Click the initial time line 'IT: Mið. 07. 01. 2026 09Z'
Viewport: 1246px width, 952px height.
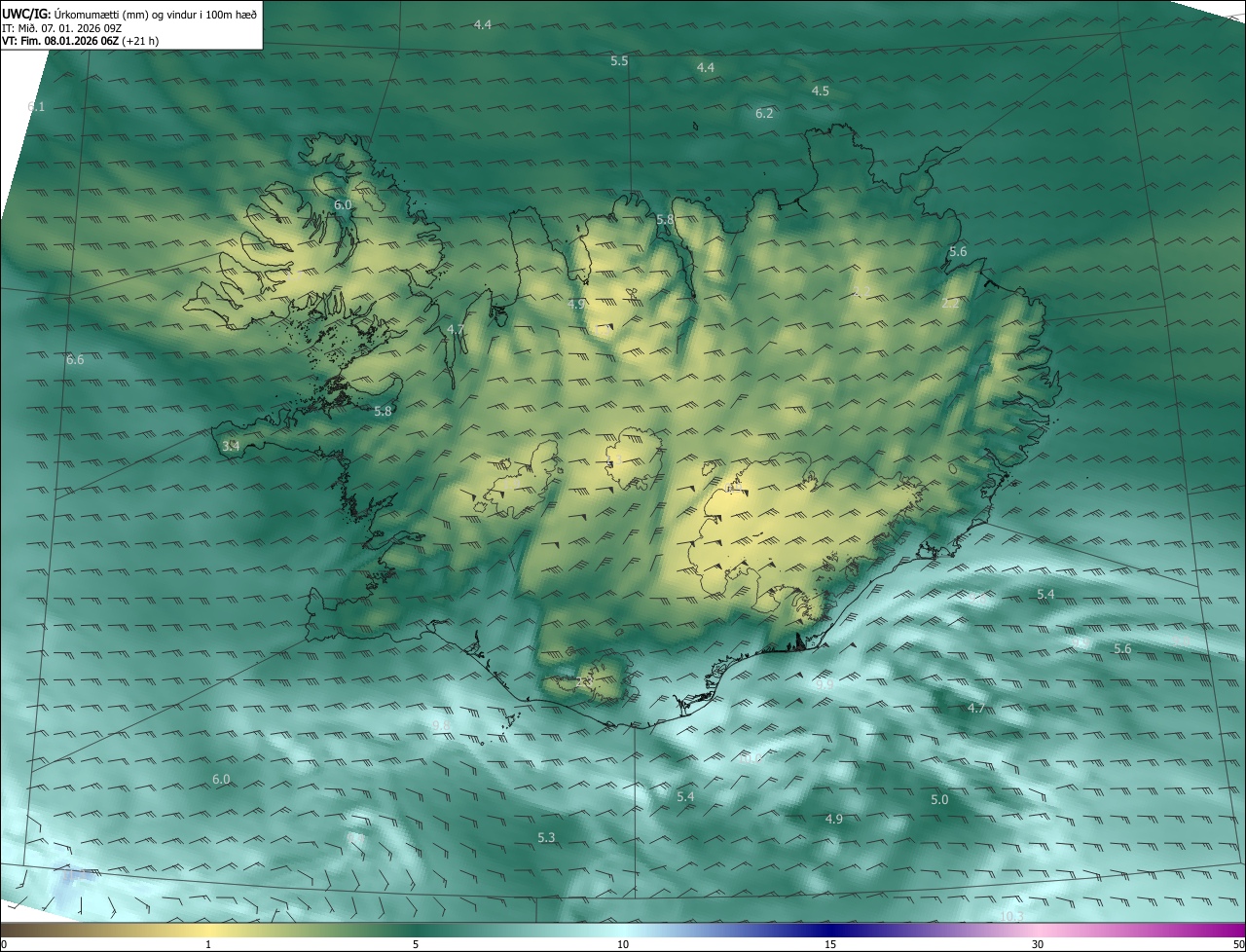[x=61, y=27]
